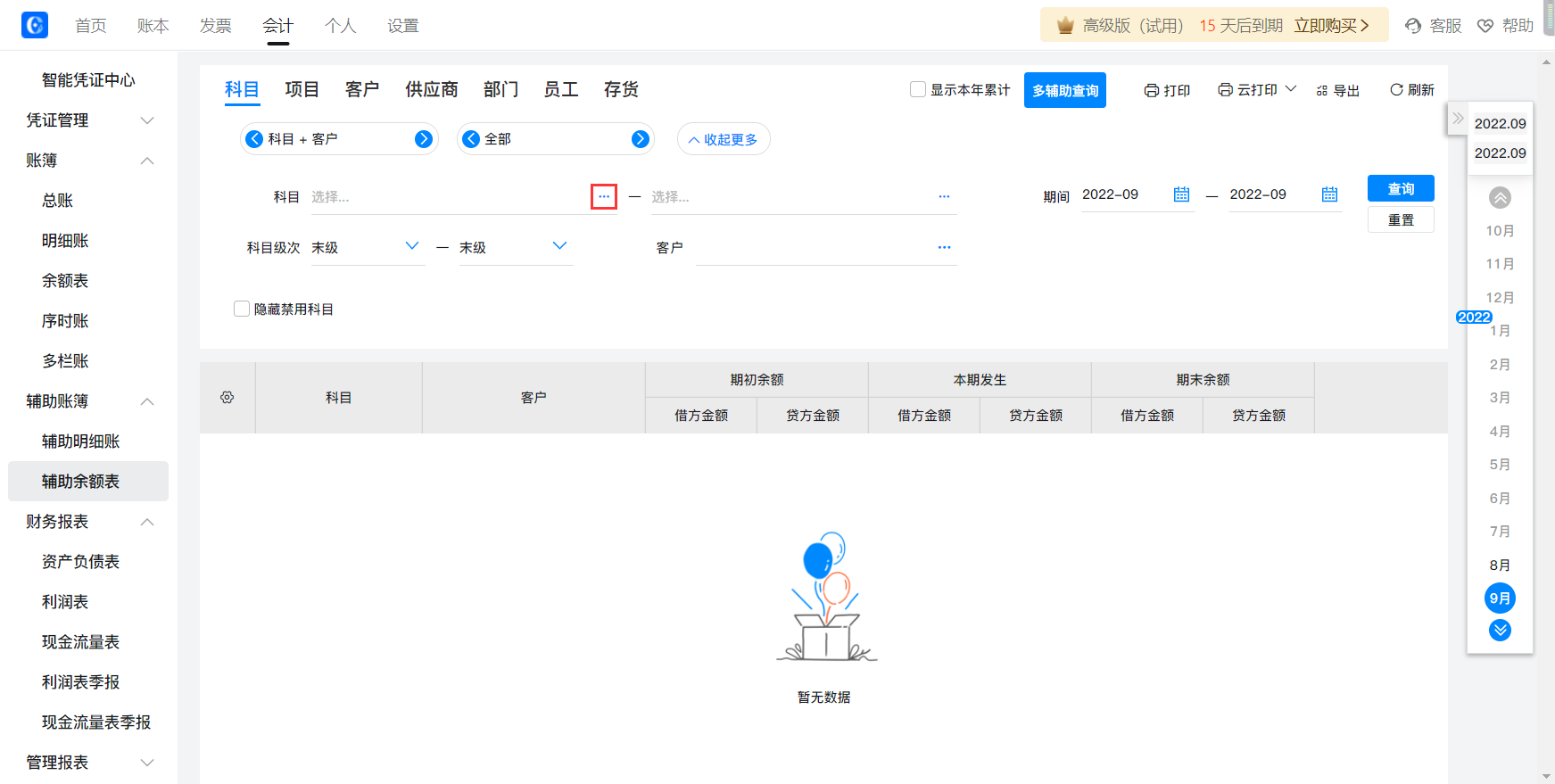Collapse the month sidebar with double arrow
This screenshot has width=1555, height=784.
point(1458,119)
